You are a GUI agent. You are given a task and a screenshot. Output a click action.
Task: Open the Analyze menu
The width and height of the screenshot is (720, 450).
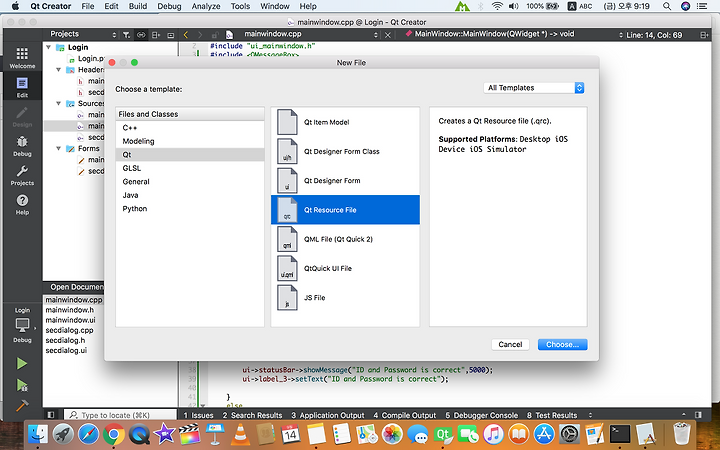[x=206, y=6]
